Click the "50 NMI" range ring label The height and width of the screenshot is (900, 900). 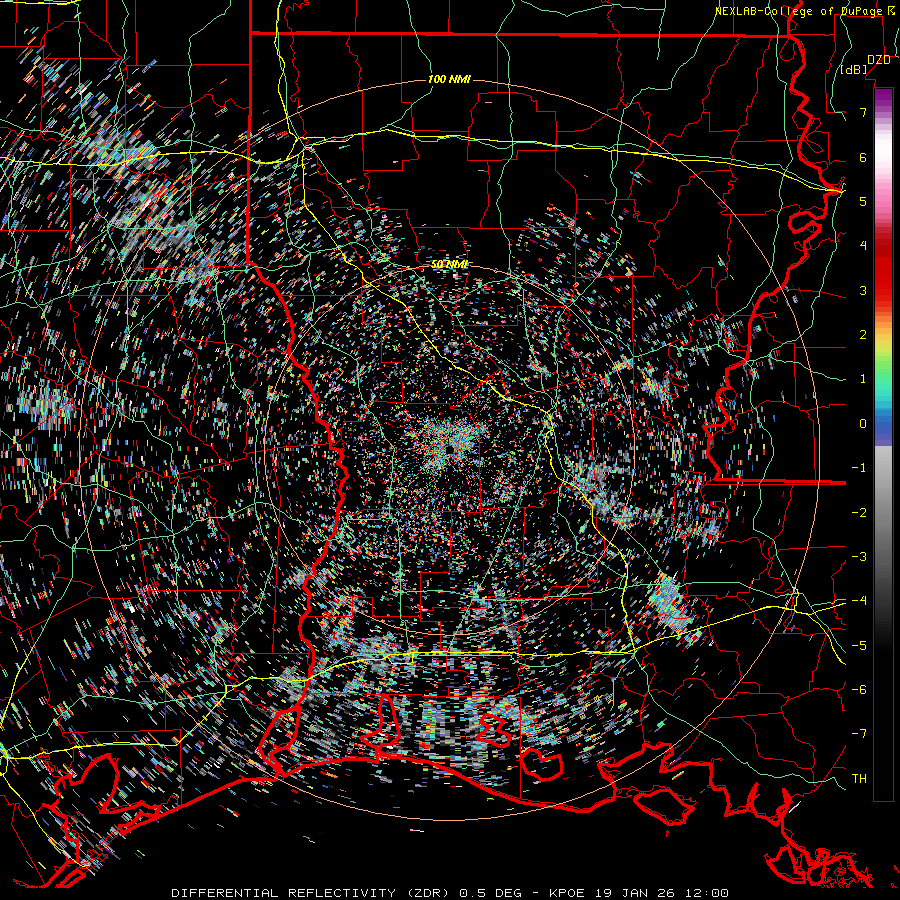pos(449,264)
